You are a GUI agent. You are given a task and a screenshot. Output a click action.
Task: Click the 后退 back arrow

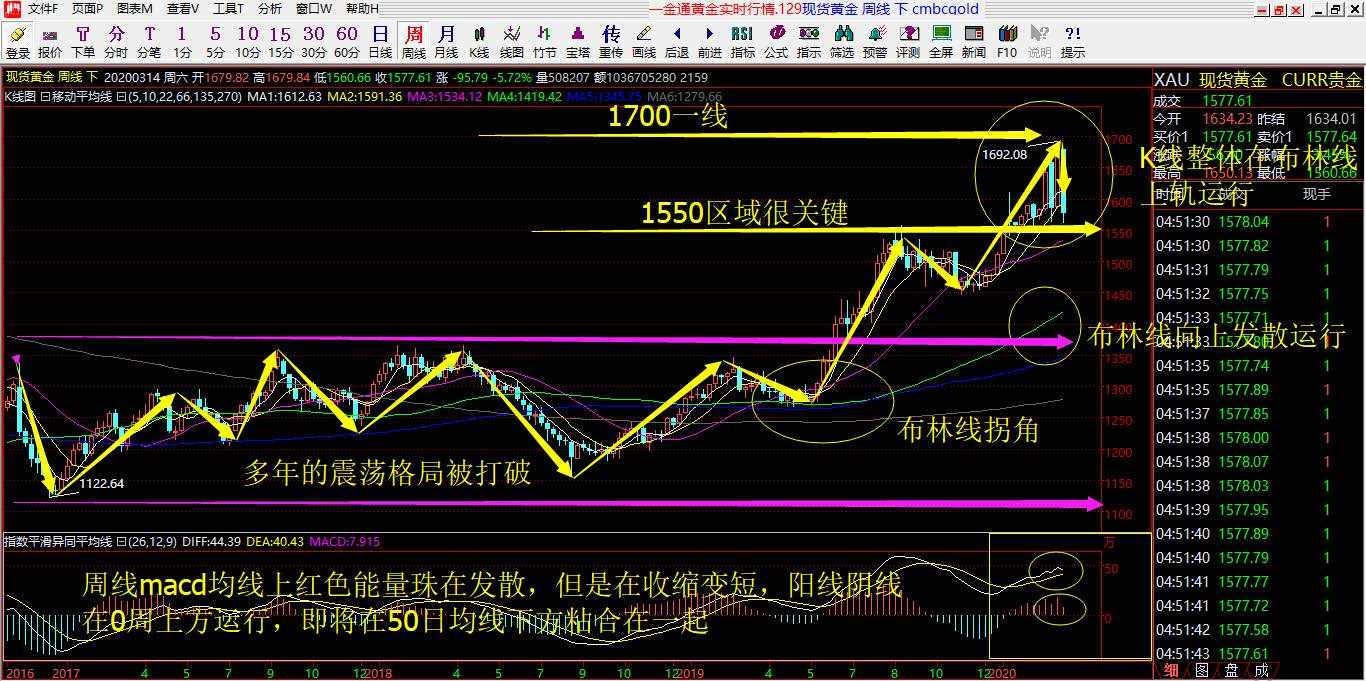click(x=677, y=42)
